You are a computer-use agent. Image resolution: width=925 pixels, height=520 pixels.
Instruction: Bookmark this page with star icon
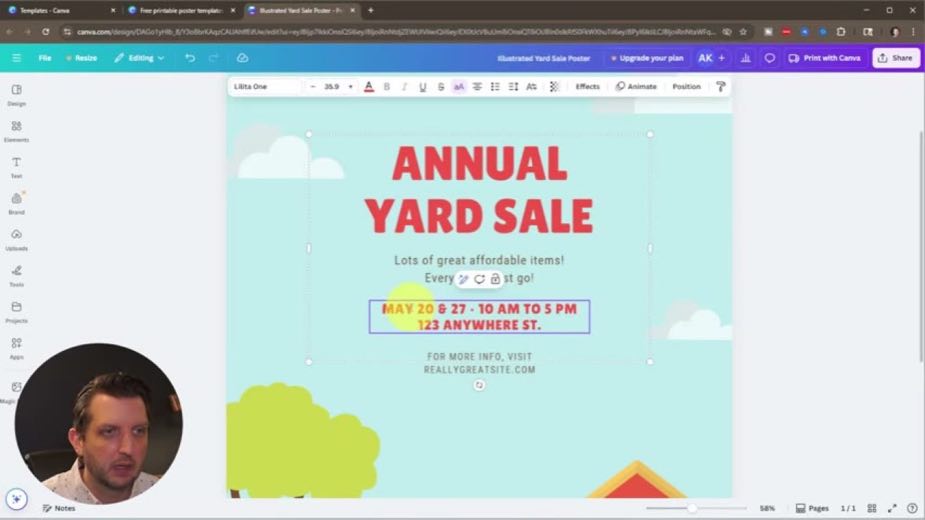point(743,32)
